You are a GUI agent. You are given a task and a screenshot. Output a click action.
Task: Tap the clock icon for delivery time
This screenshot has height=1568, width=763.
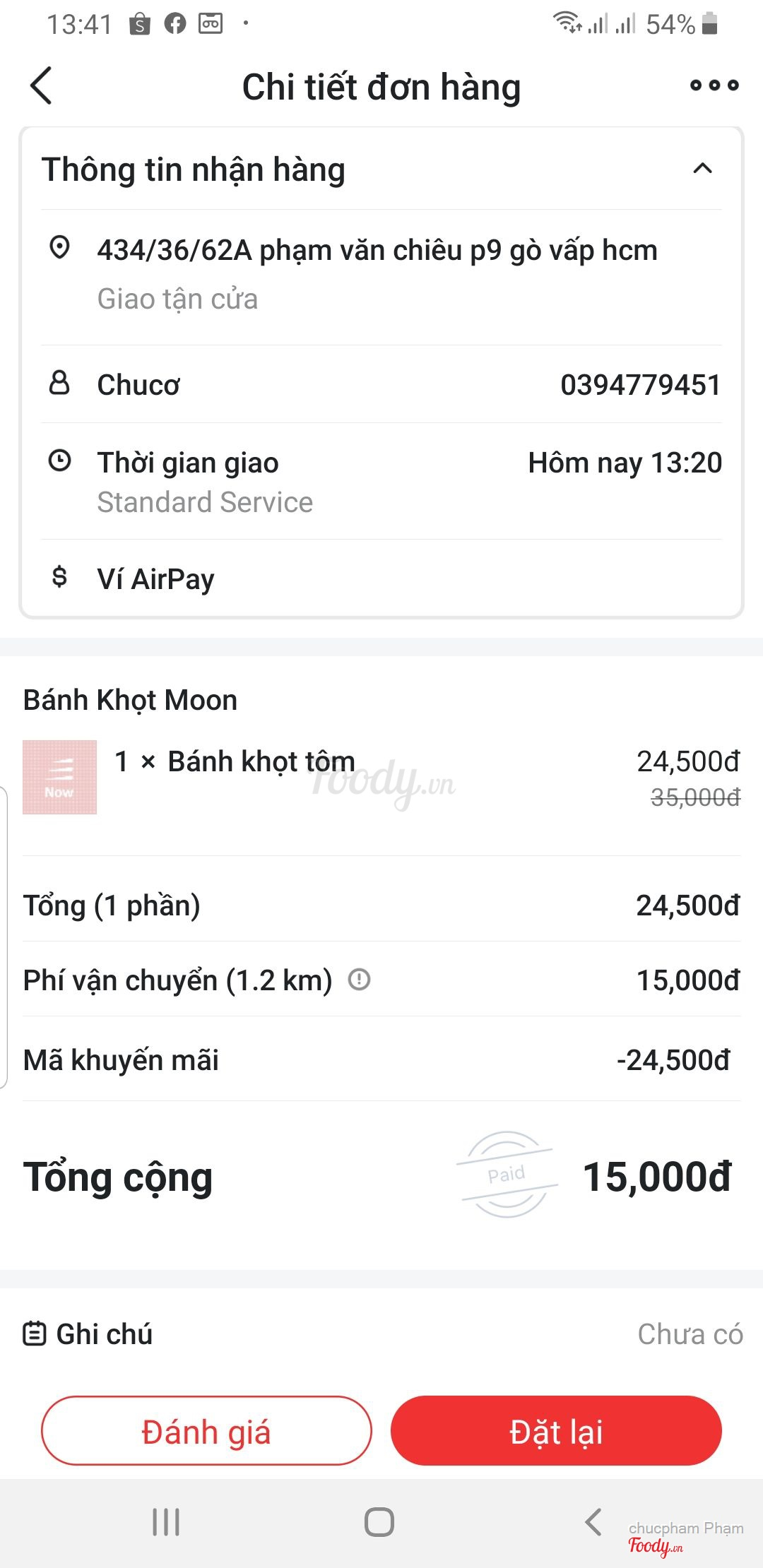tap(59, 461)
